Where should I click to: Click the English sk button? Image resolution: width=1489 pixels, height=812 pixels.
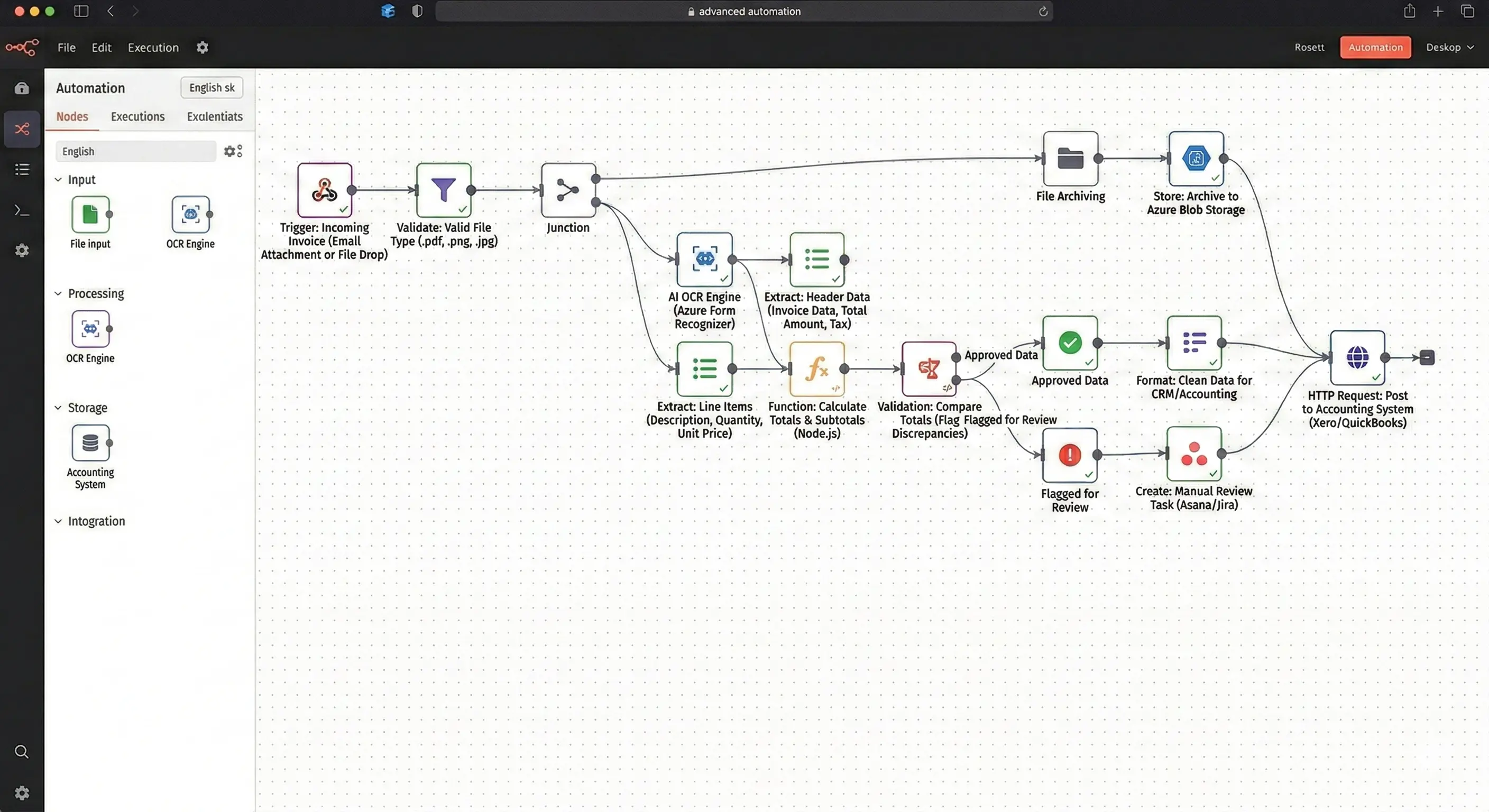click(x=212, y=88)
